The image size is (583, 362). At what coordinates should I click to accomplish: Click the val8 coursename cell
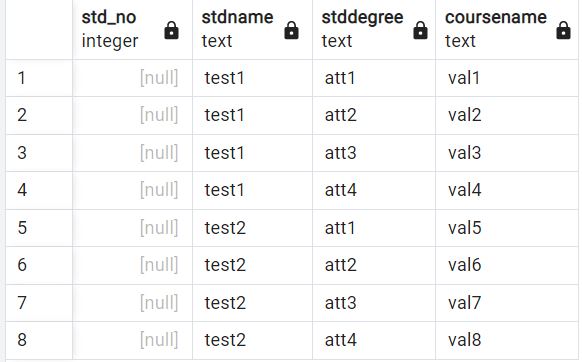pyautogui.click(x=507, y=340)
